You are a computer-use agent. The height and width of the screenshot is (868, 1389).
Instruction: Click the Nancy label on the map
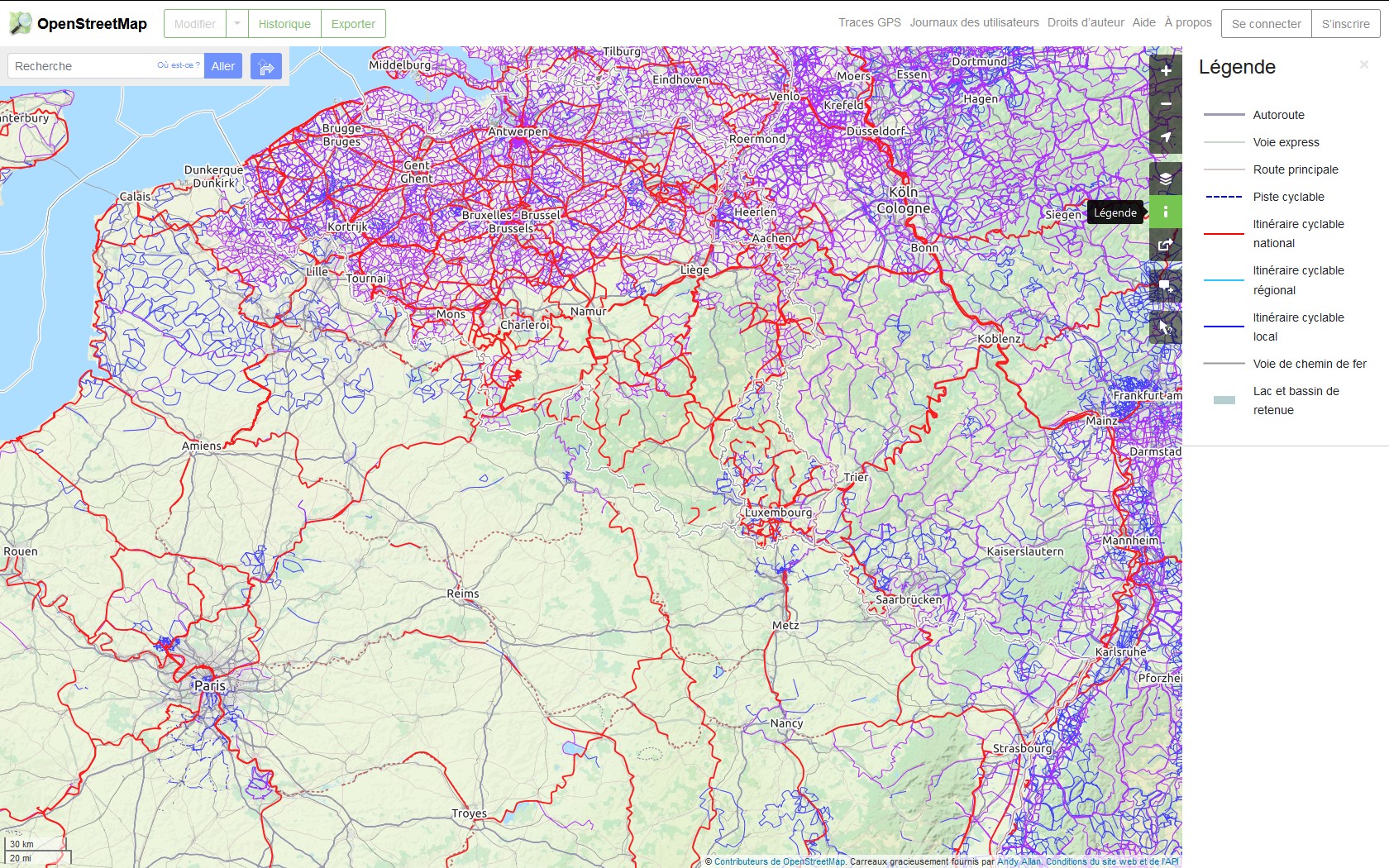(786, 723)
